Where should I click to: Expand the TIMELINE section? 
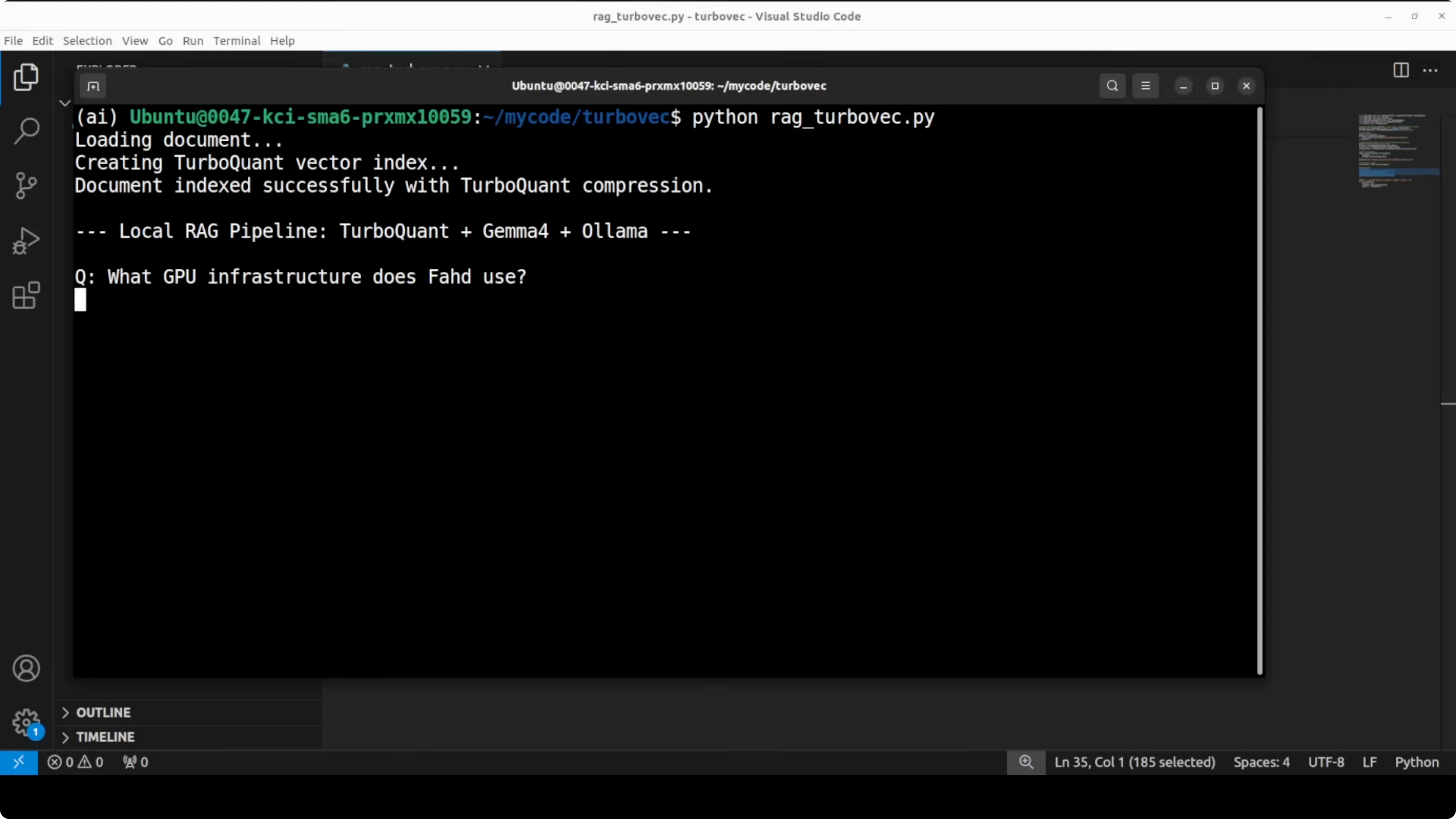pyautogui.click(x=105, y=737)
